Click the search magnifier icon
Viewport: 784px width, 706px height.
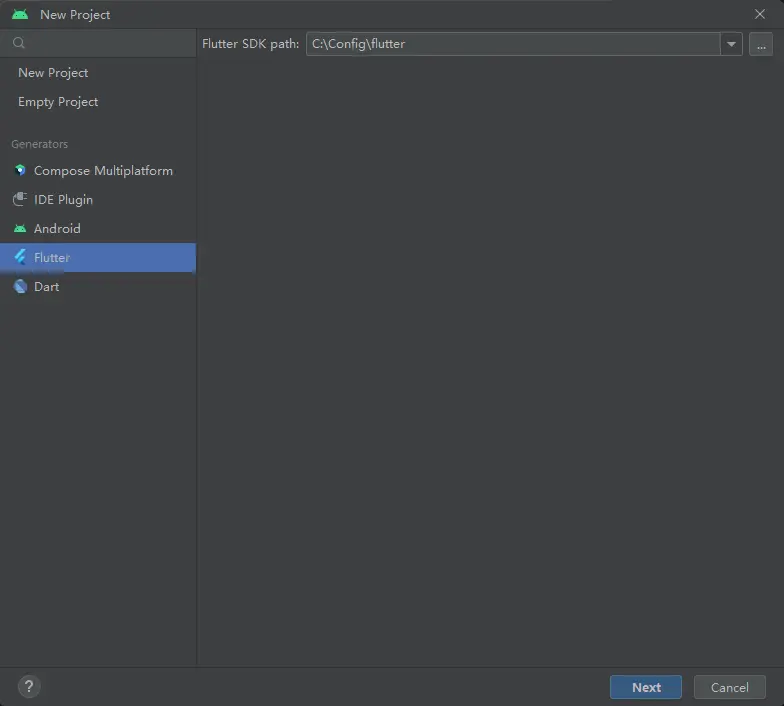click(18, 43)
